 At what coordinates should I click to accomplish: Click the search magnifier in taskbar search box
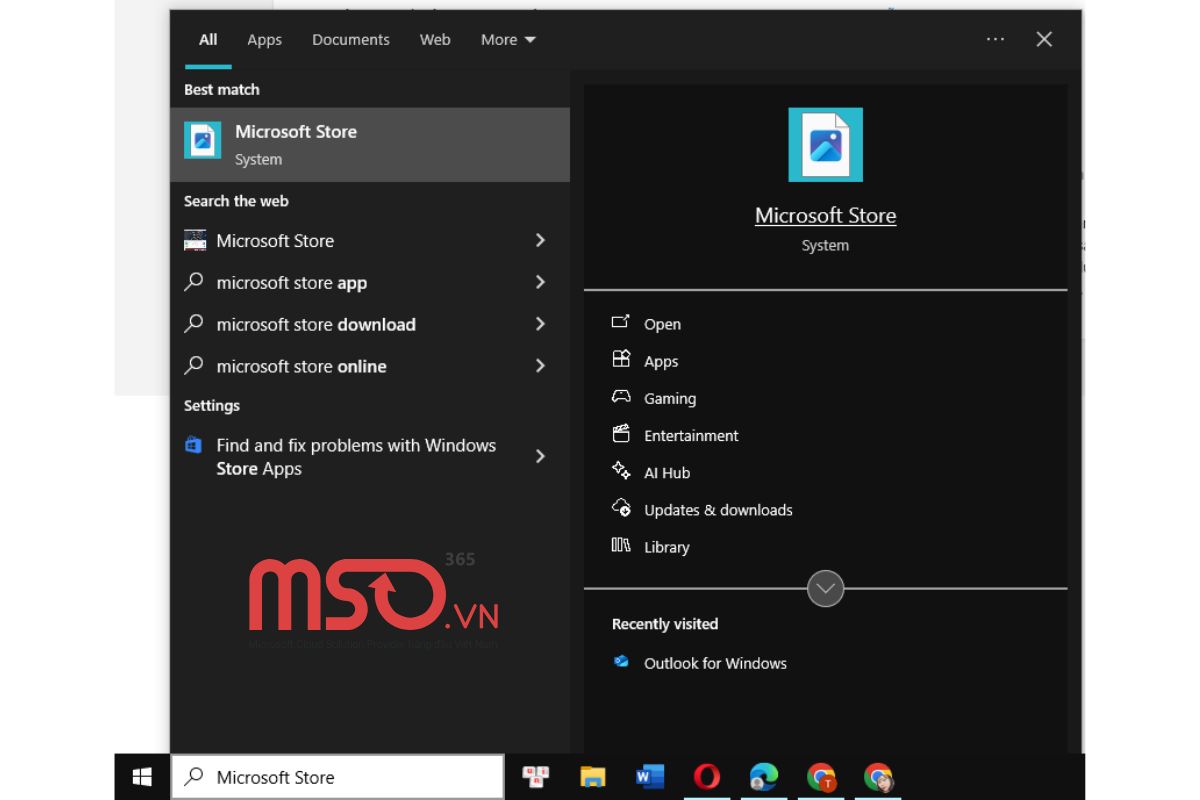[x=195, y=776]
